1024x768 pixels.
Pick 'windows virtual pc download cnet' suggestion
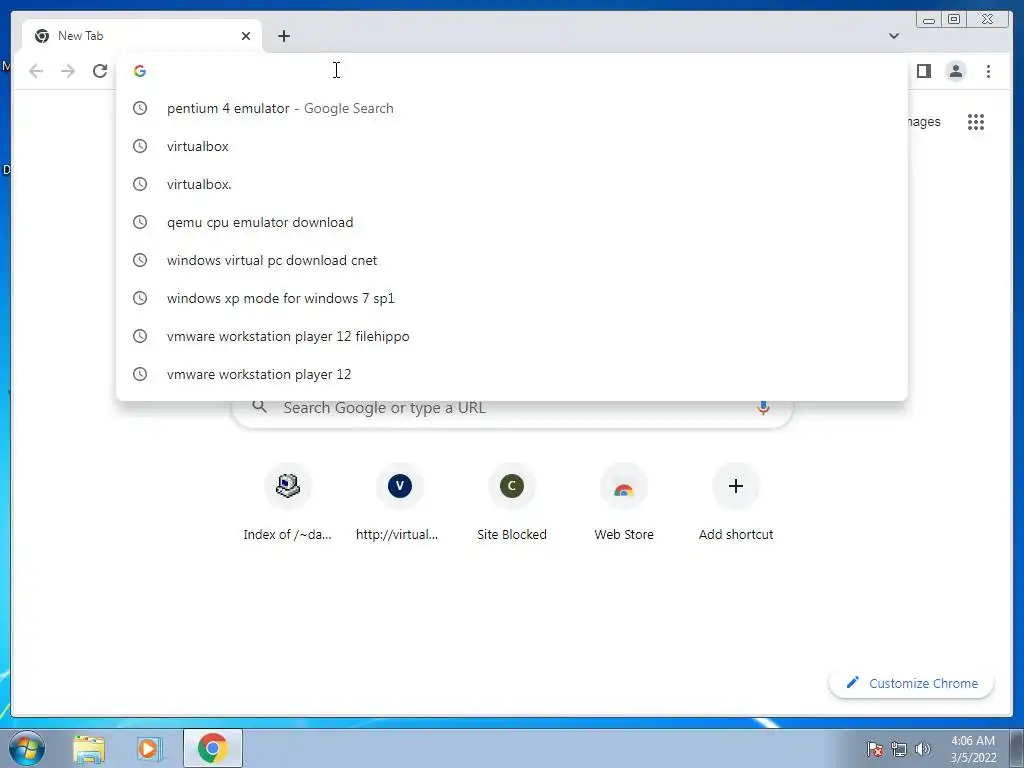[x=512, y=260]
